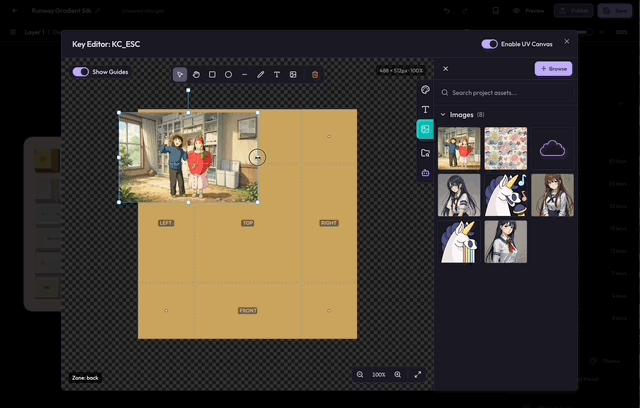Image resolution: width=640 pixels, height=408 pixels.
Task: Click Preview in the background editor
Action: tap(529, 11)
